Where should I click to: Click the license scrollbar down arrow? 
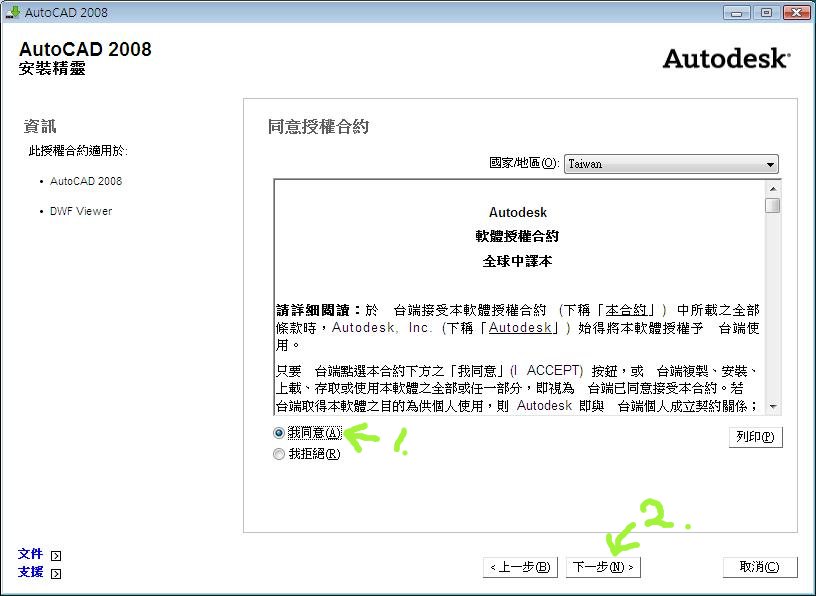point(773,407)
